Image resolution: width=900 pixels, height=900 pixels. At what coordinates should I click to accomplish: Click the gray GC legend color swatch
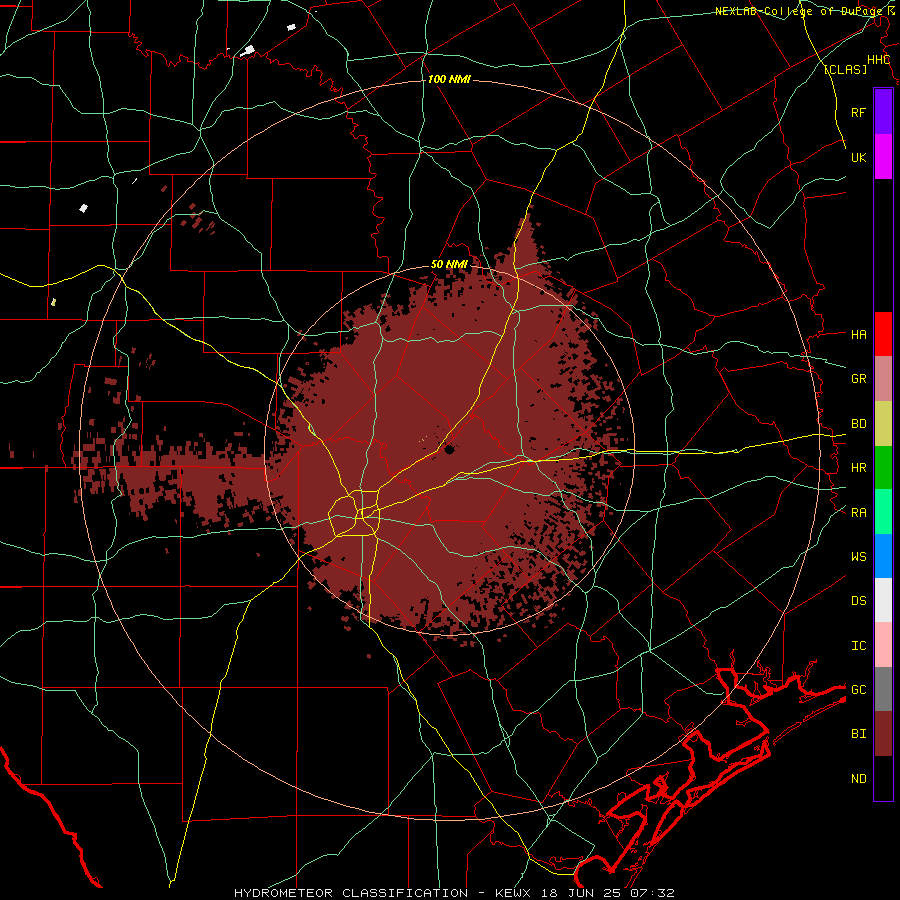[883, 689]
